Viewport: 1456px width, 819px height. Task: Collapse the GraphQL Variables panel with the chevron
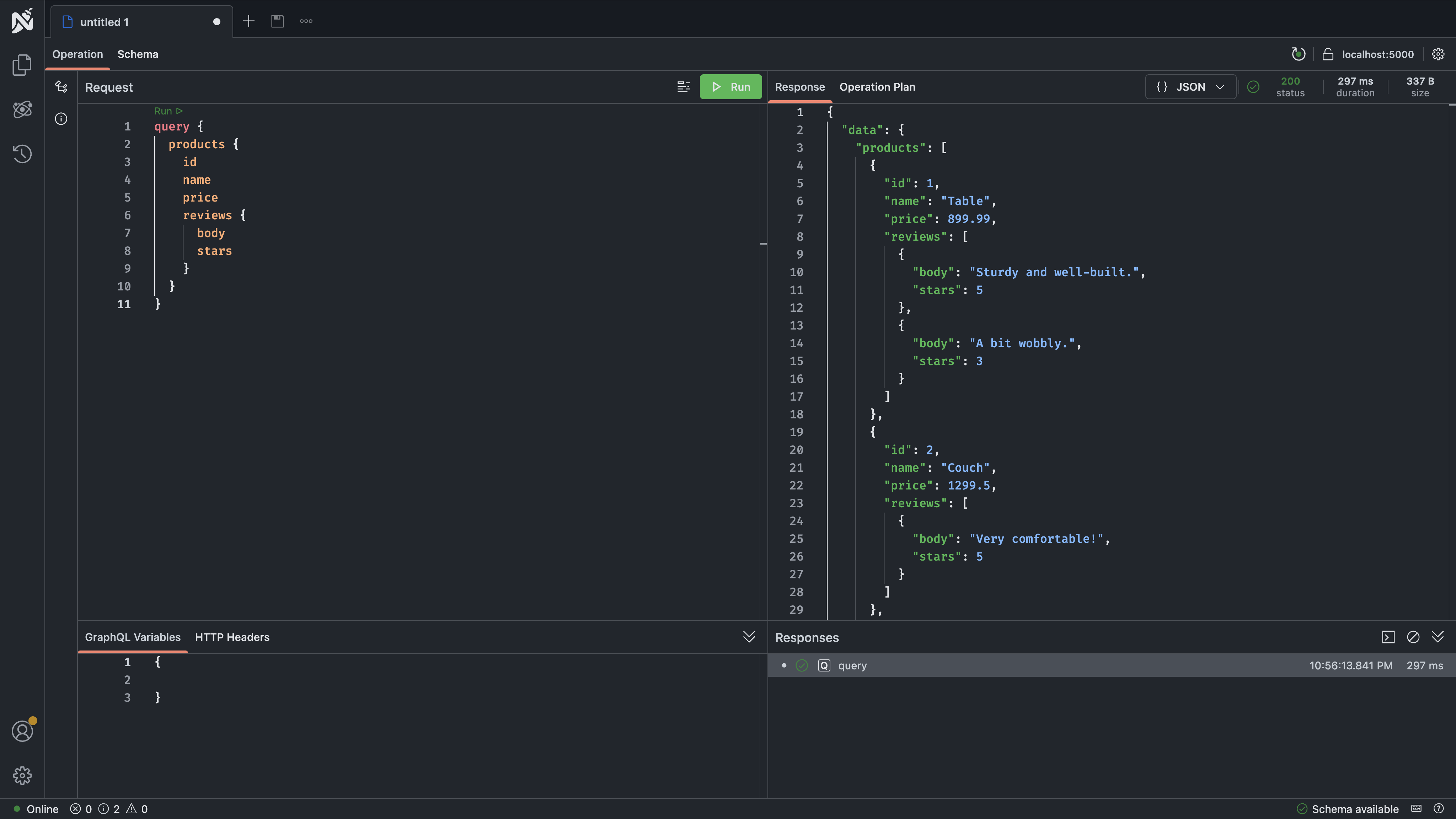click(749, 637)
